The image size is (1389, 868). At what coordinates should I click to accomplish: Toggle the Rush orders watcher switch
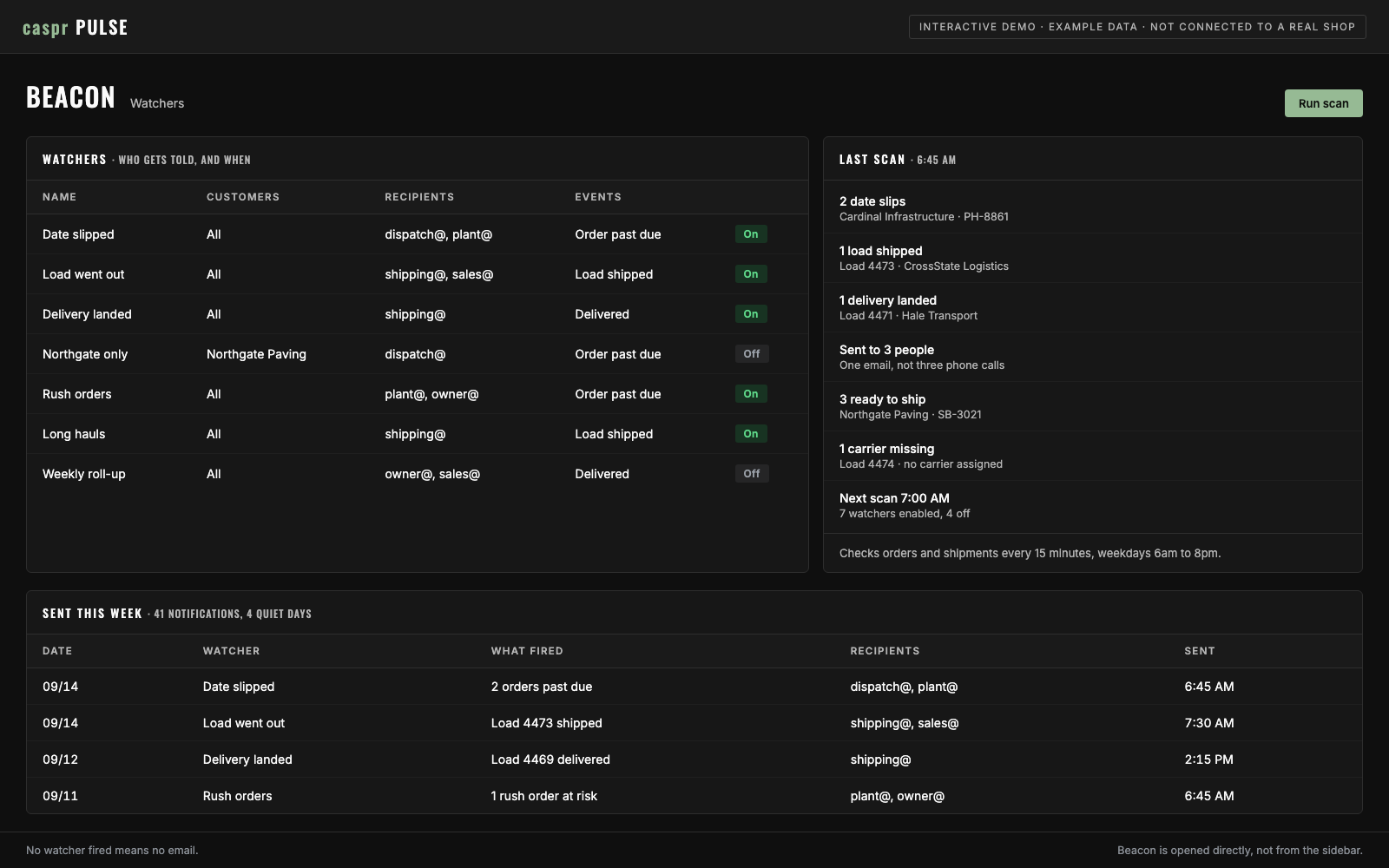pos(751,394)
